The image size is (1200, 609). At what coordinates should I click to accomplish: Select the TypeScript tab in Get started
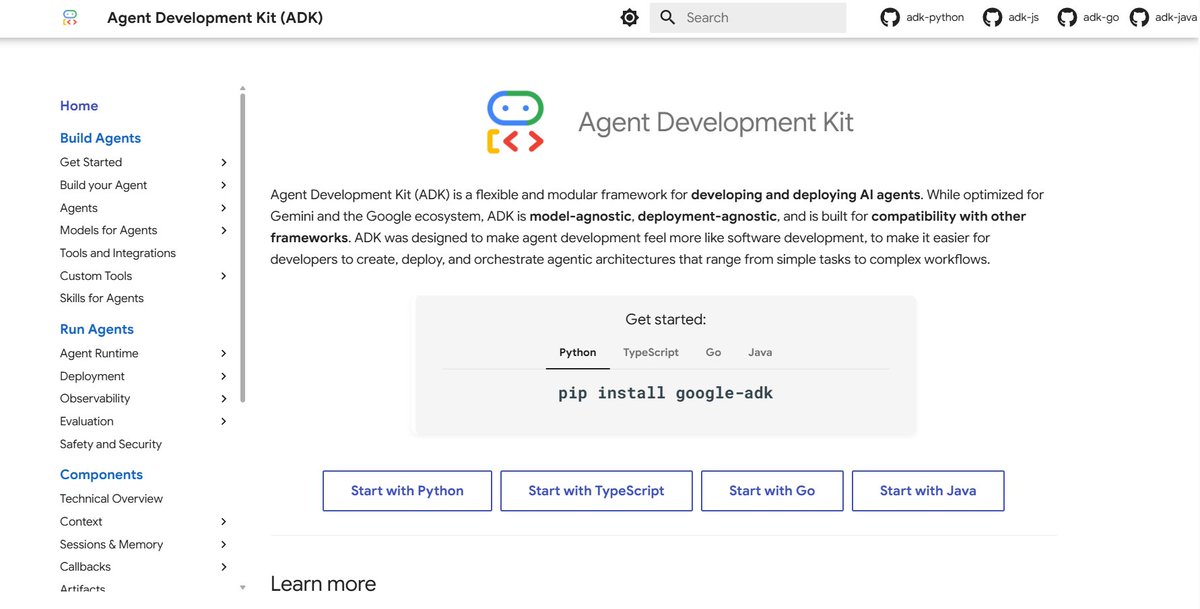tap(651, 352)
